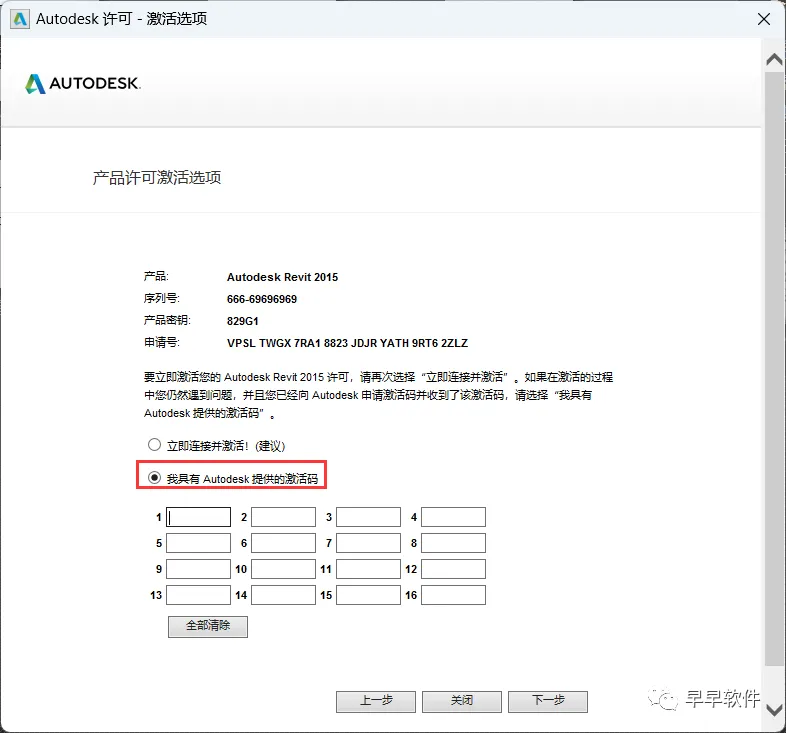Click the serial number 666-69696969
The image size is (786, 733).
coord(262,299)
